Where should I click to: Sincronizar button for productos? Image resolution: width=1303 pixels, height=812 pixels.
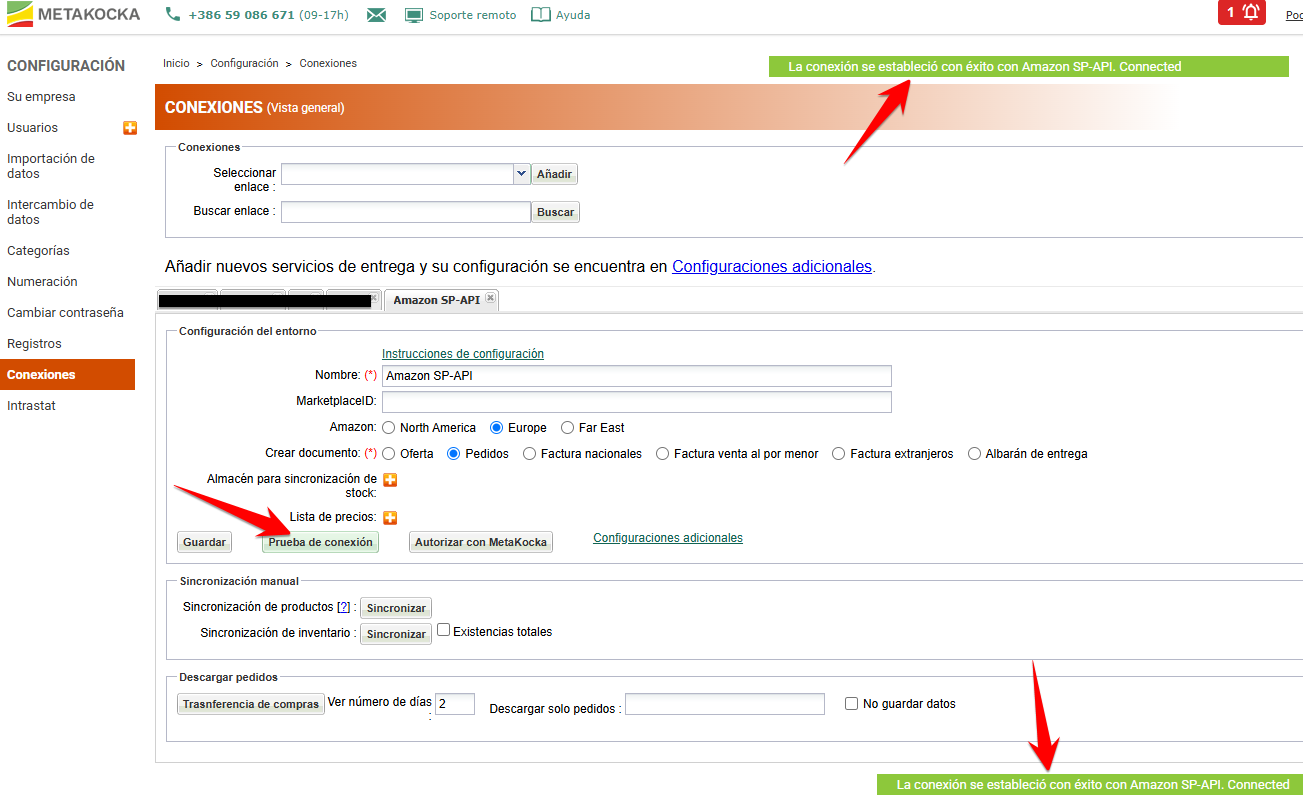pyautogui.click(x=396, y=608)
